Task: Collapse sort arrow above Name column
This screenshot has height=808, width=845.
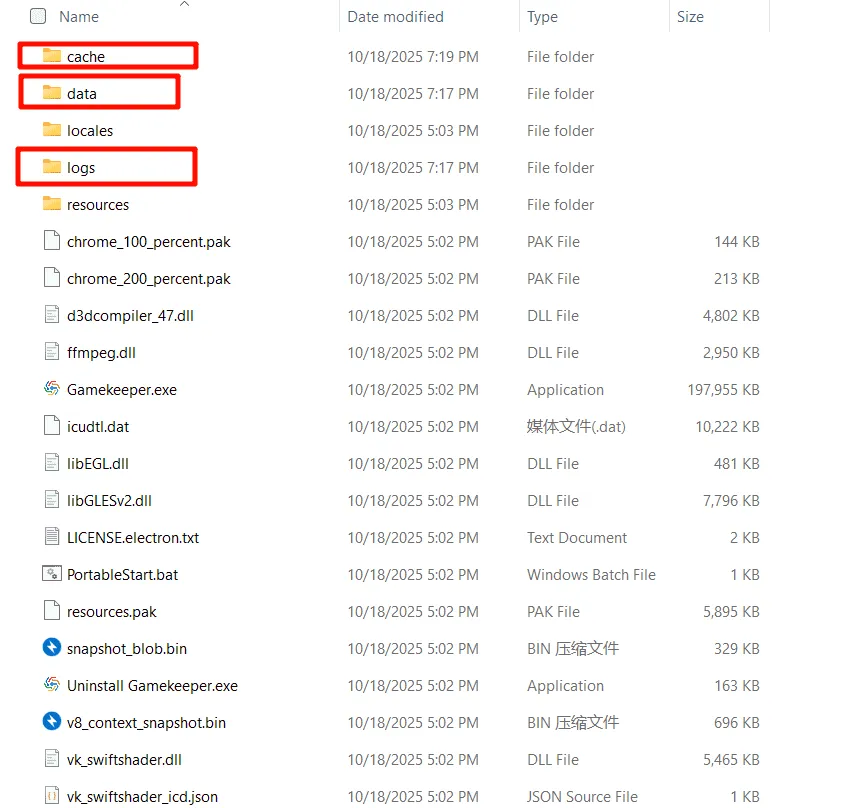Action: [x=184, y=4]
